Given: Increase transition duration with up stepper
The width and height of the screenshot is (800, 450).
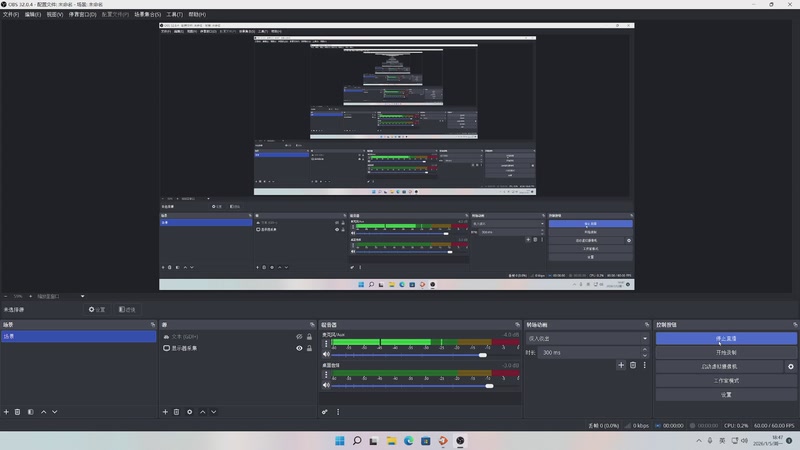Looking at the screenshot, I should (x=645, y=349).
